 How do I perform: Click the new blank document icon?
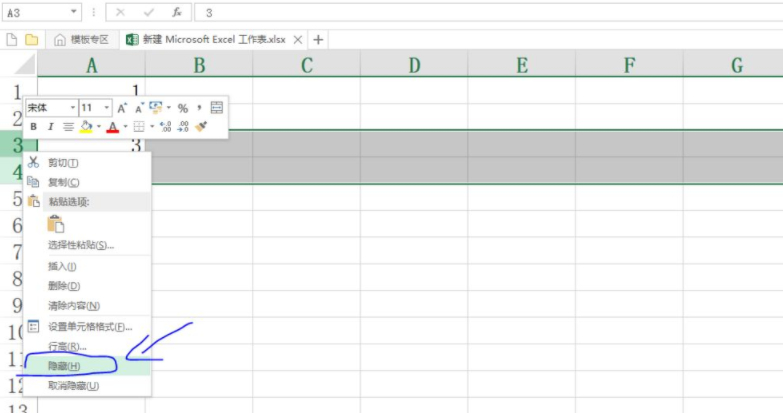(13, 40)
